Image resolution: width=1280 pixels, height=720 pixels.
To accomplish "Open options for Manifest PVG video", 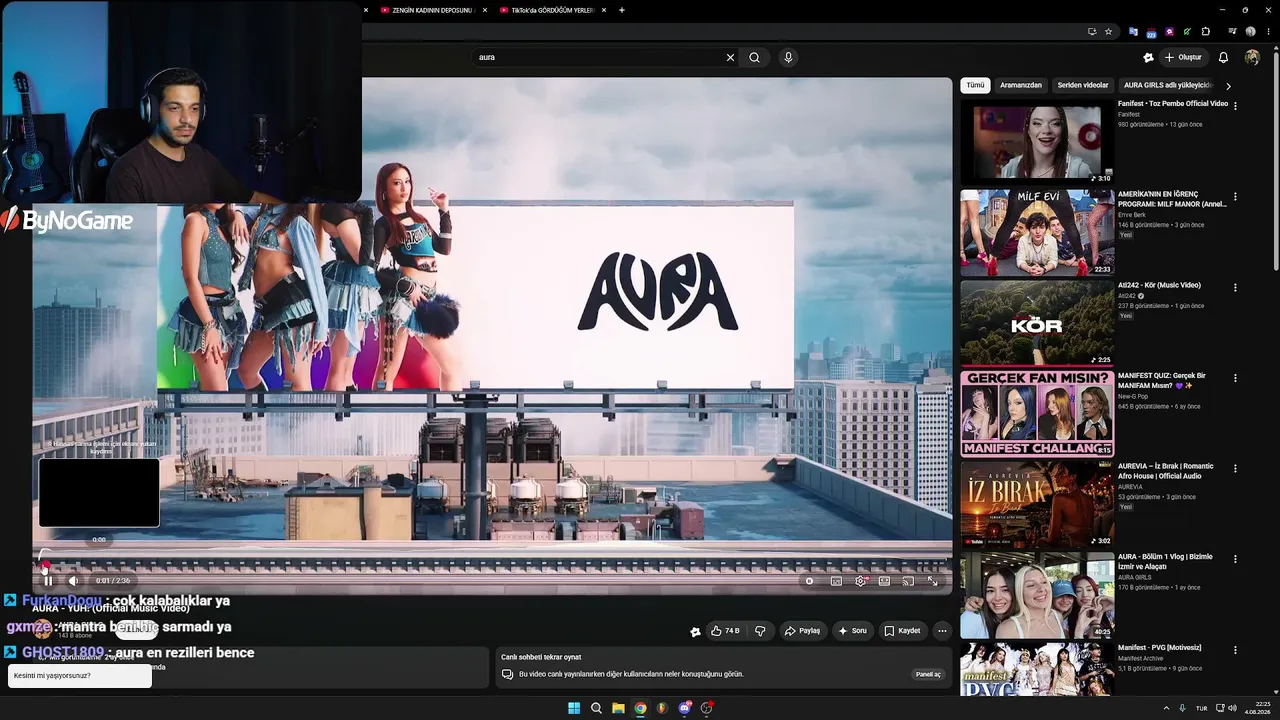I will click(1235, 650).
